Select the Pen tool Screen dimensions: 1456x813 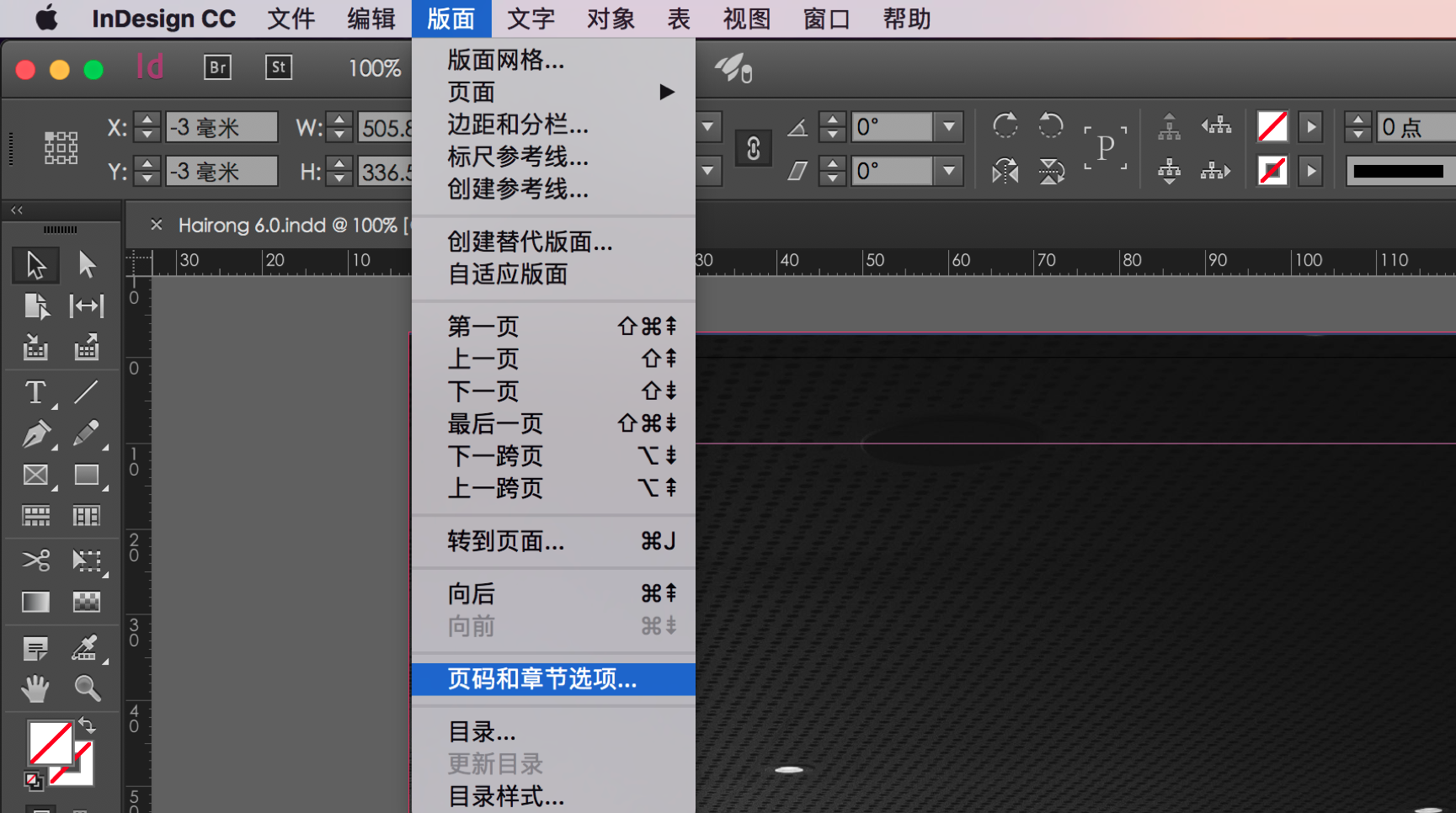[35, 434]
